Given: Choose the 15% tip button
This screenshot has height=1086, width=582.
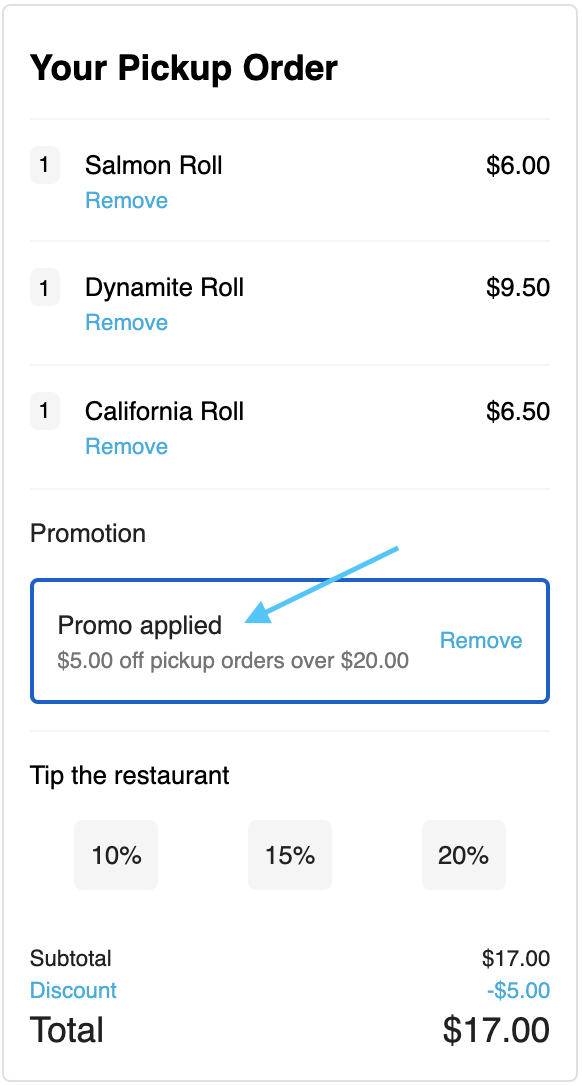Looking at the screenshot, I should coord(290,855).
